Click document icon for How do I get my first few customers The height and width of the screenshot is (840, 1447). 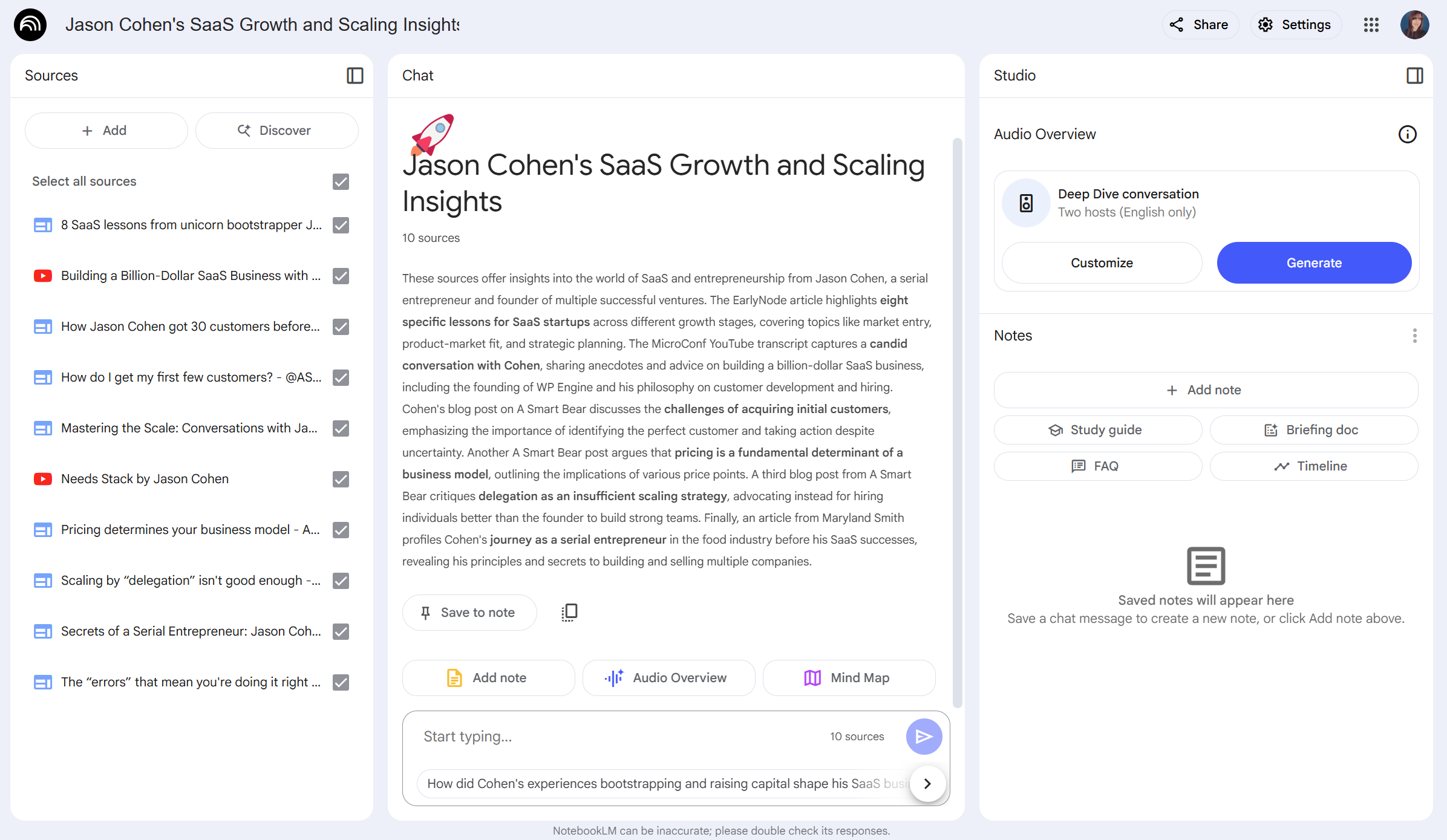42,377
